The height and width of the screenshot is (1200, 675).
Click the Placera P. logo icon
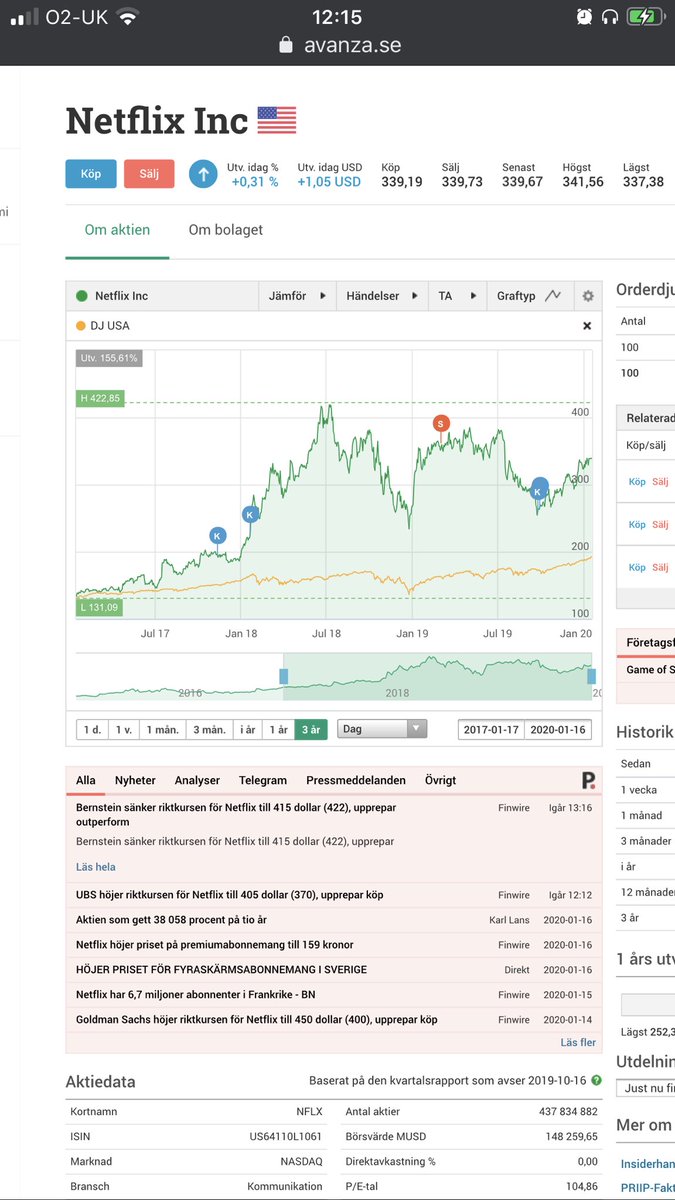(589, 780)
